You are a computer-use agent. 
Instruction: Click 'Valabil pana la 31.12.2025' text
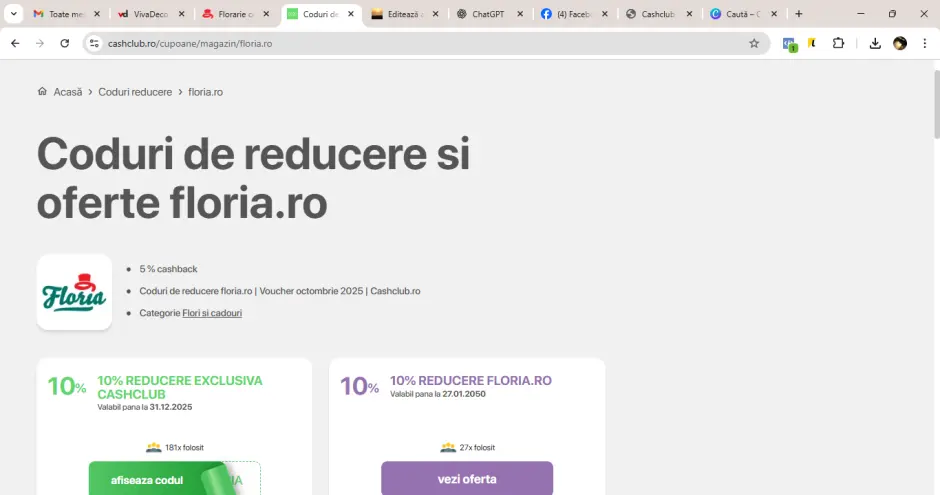point(144,407)
